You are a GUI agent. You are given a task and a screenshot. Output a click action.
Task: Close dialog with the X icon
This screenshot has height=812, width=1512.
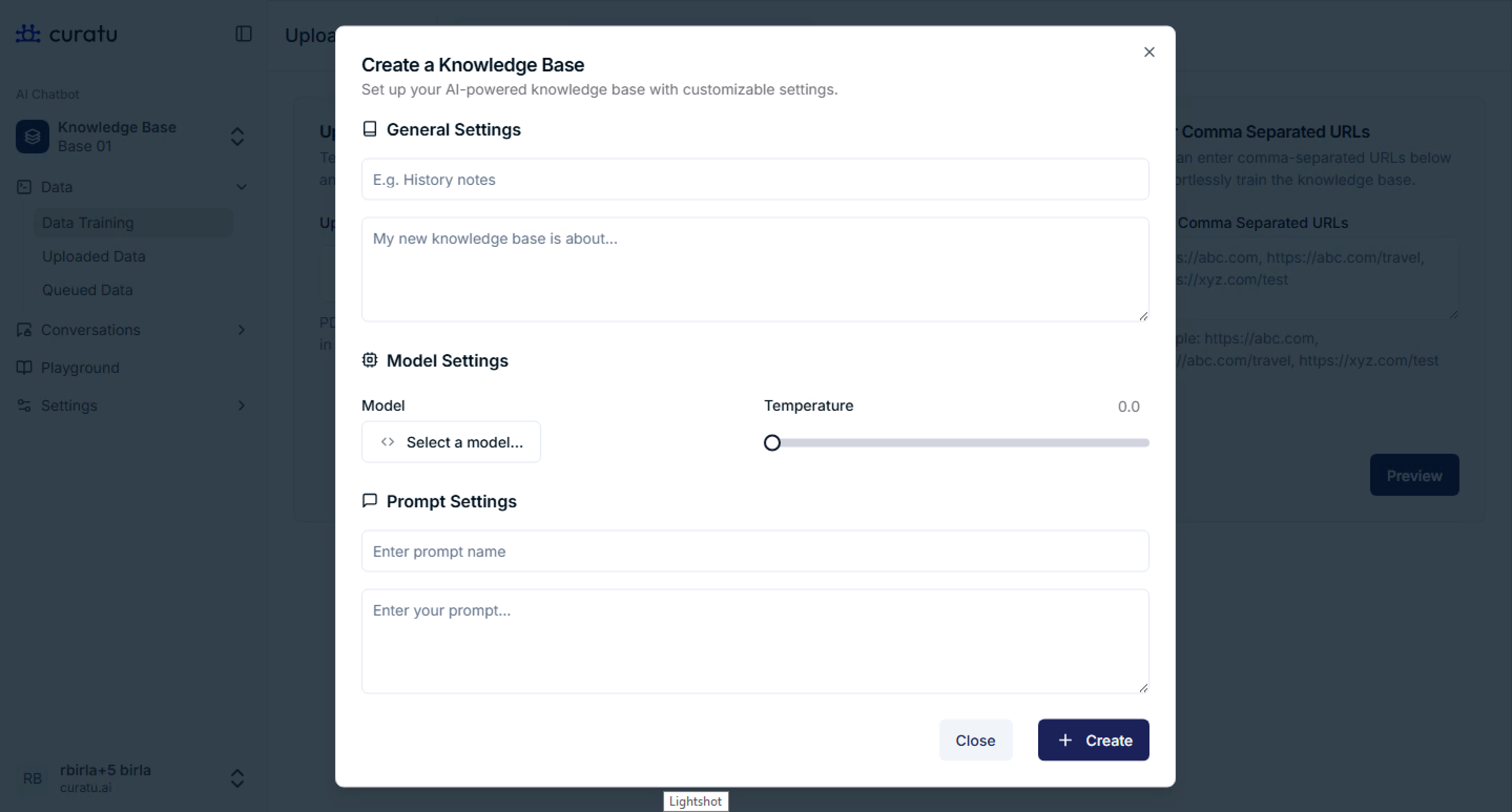1149,52
